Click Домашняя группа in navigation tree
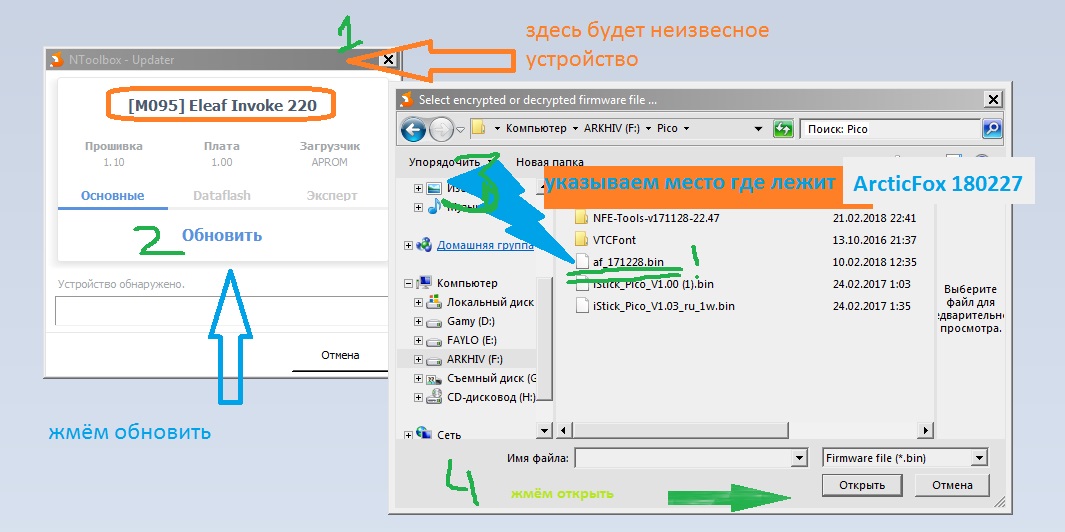 [485, 245]
